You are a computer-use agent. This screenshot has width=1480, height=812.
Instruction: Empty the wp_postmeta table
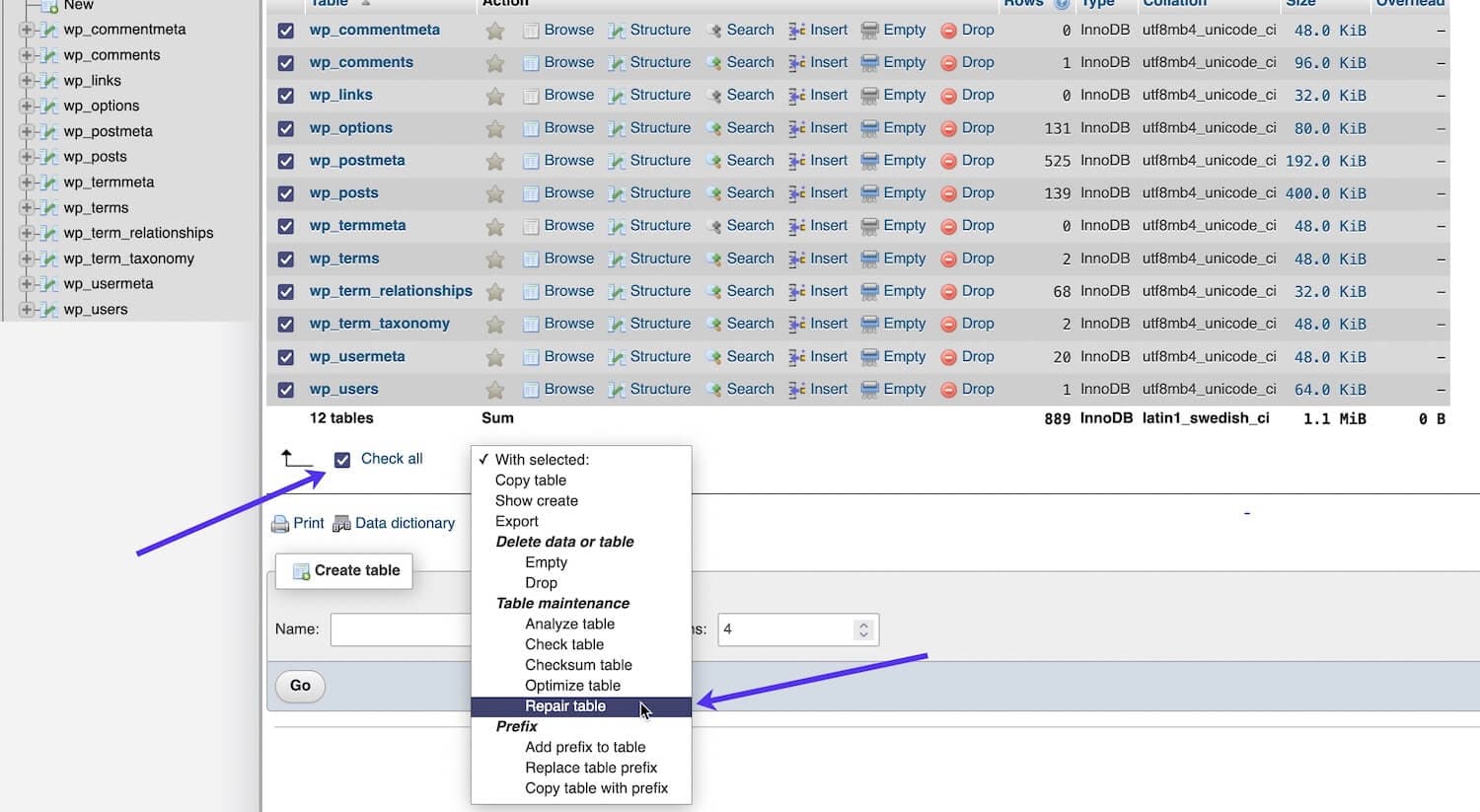[903, 160]
